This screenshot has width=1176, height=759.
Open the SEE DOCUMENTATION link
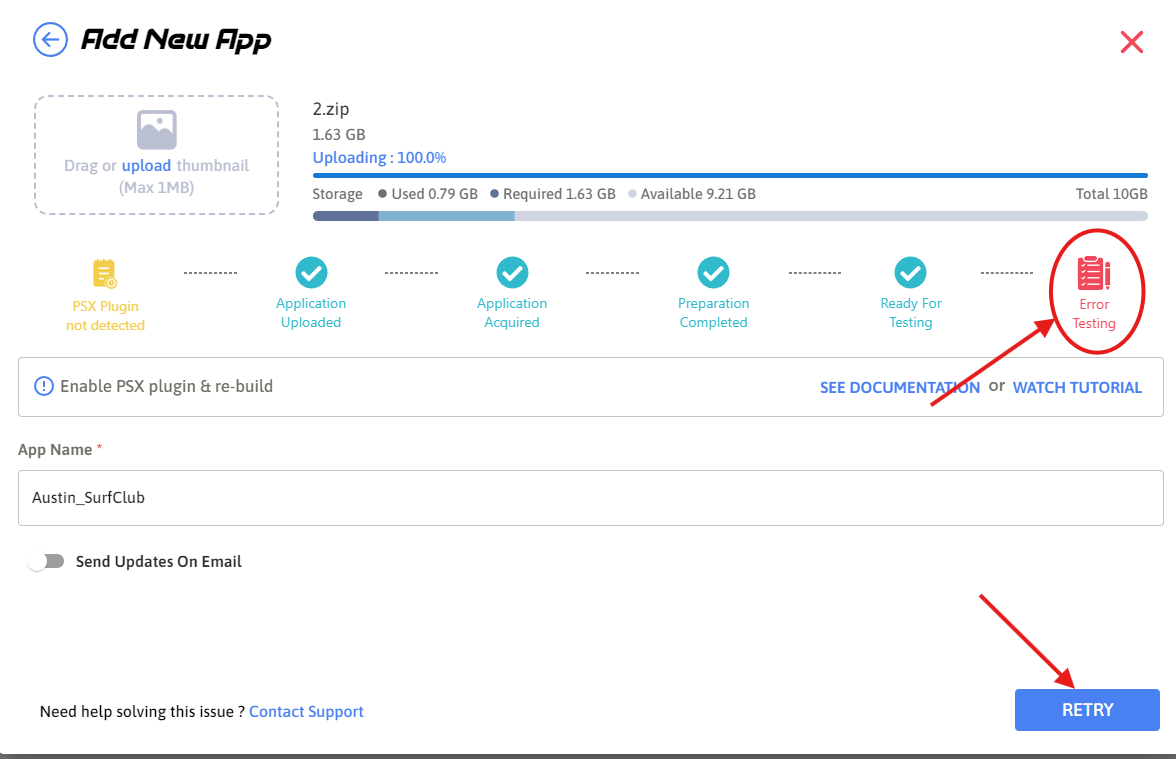click(899, 388)
